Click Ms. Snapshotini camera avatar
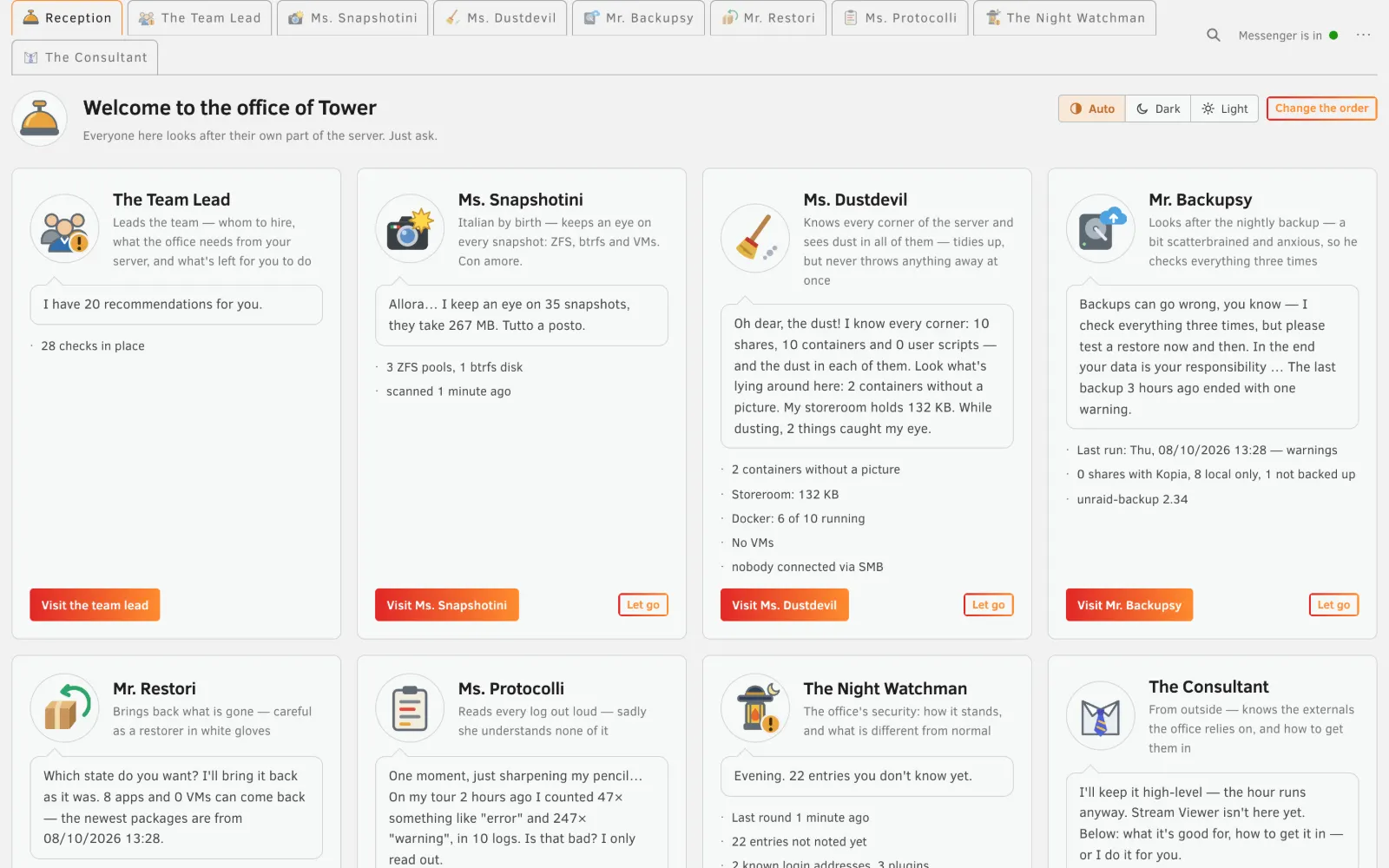Image resolution: width=1389 pixels, height=868 pixels. 410,229
